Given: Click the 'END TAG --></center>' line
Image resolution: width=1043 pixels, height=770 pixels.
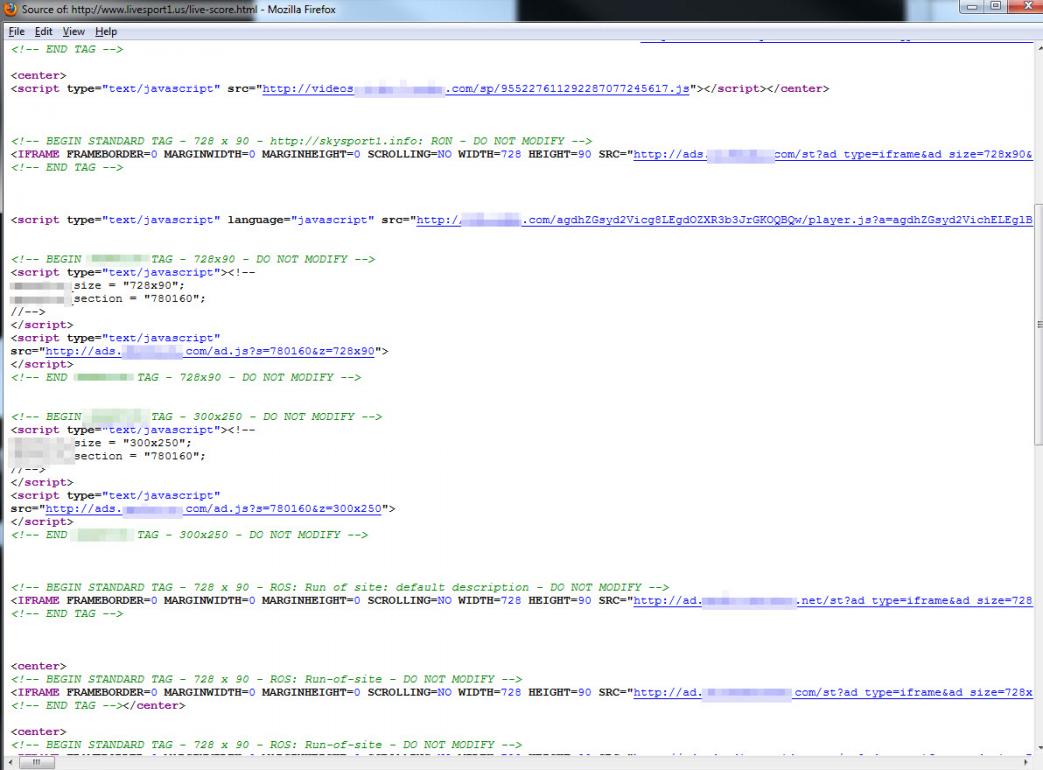Looking at the screenshot, I should [98, 706].
